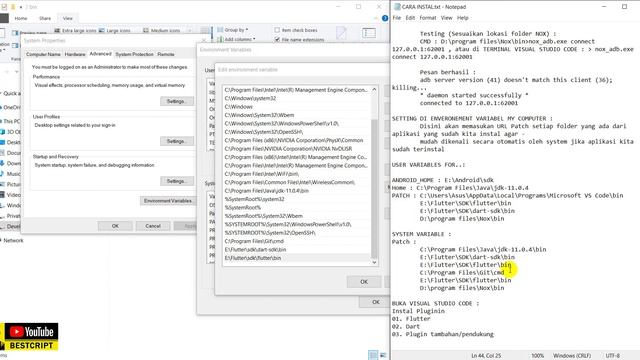The width and height of the screenshot is (640, 360).
Task: Click OK in Edit environment variable dialog
Action: pos(364,282)
